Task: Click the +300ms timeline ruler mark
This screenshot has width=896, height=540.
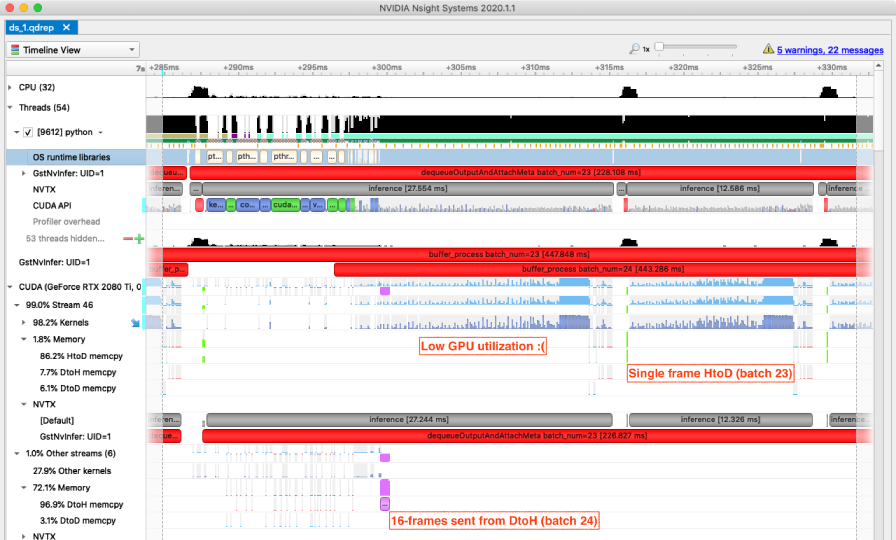Action: 387,67
